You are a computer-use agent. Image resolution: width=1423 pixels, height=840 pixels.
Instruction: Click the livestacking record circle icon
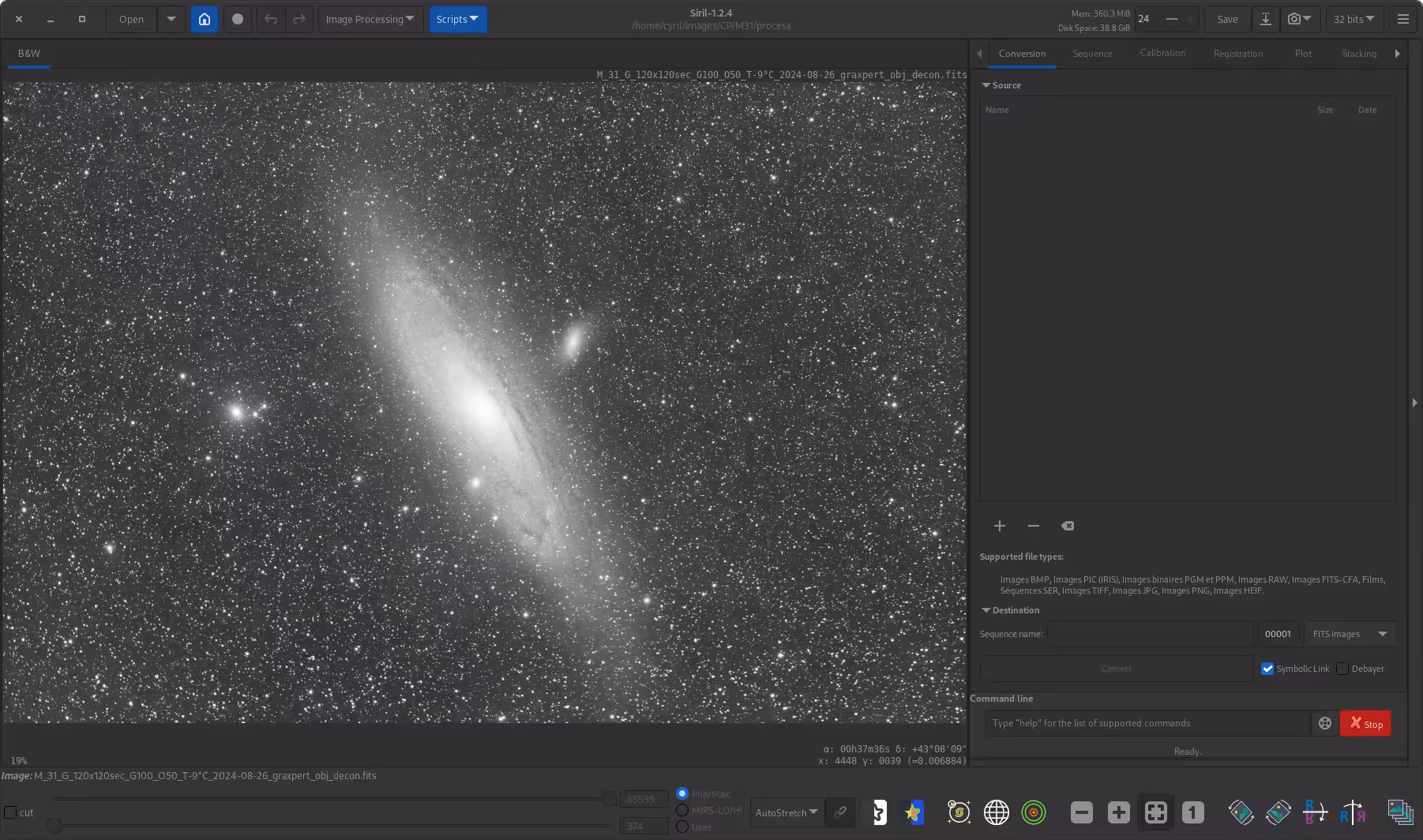(x=238, y=19)
